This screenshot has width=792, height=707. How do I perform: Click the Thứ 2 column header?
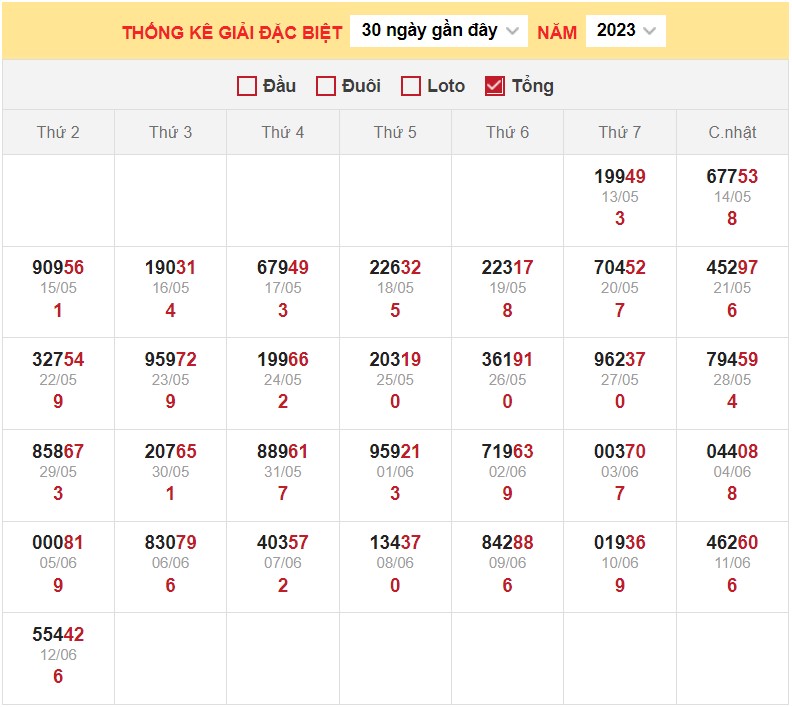58,132
